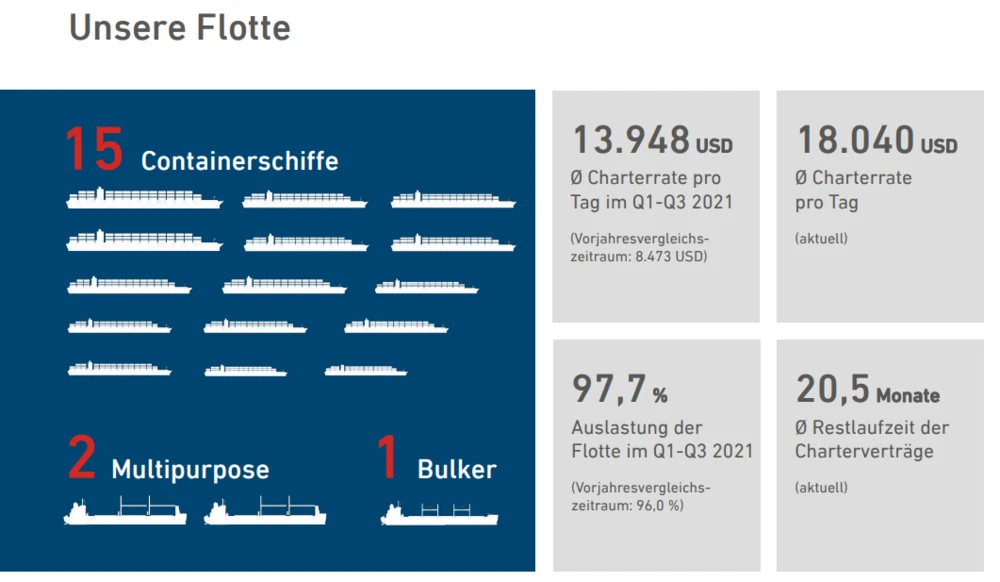Select the left Multipurpose ship icon

click(125, 512)
